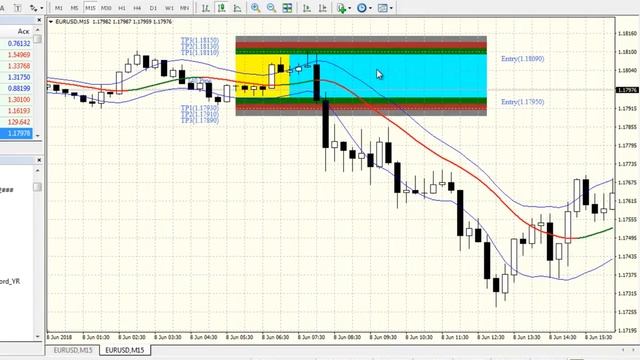Select the 0.88199 ask price row
This screenshot has height=360, width=640.
click(16, 88)
